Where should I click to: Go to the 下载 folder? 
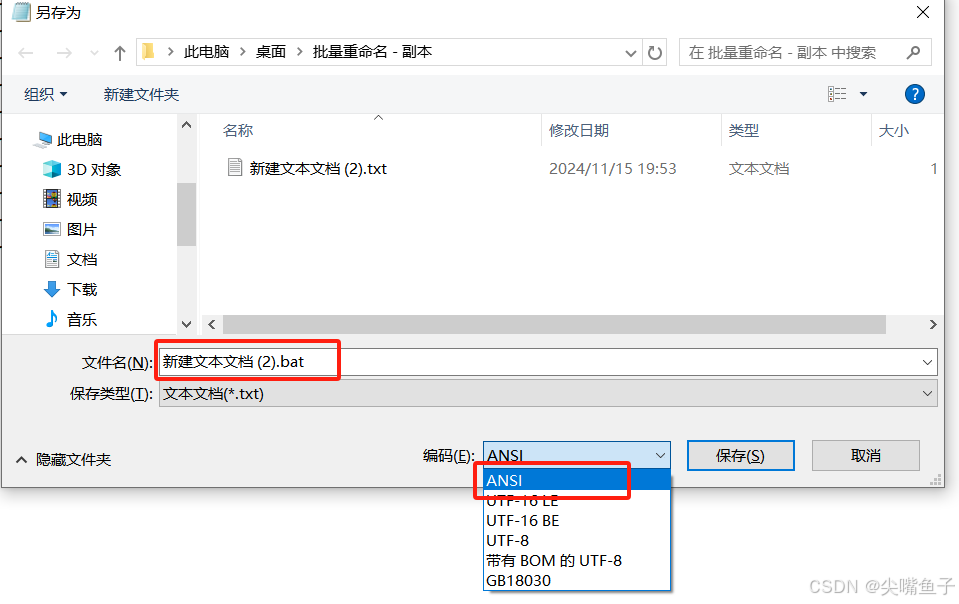[x=70, y=289]
